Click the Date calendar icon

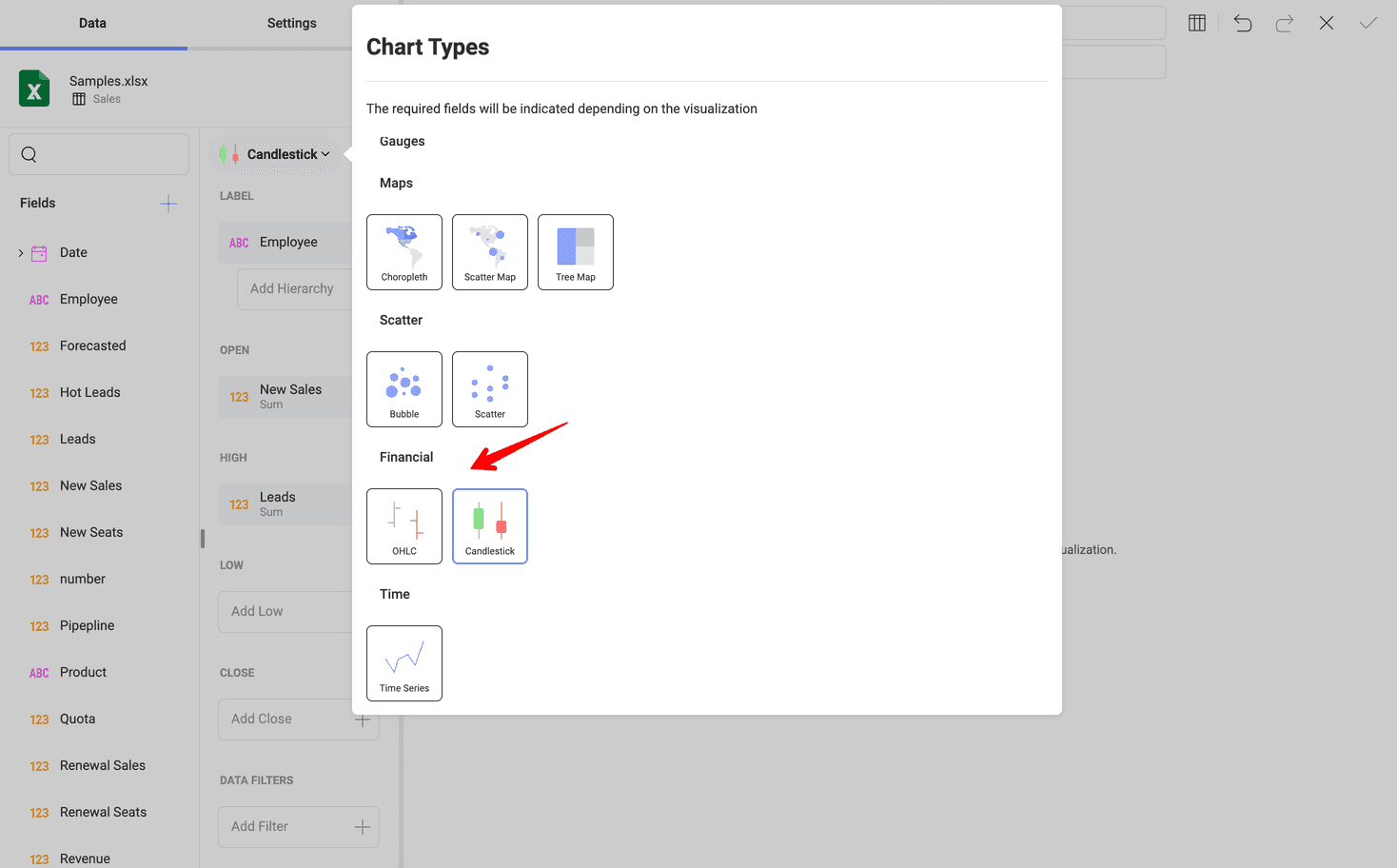point(39,253)
